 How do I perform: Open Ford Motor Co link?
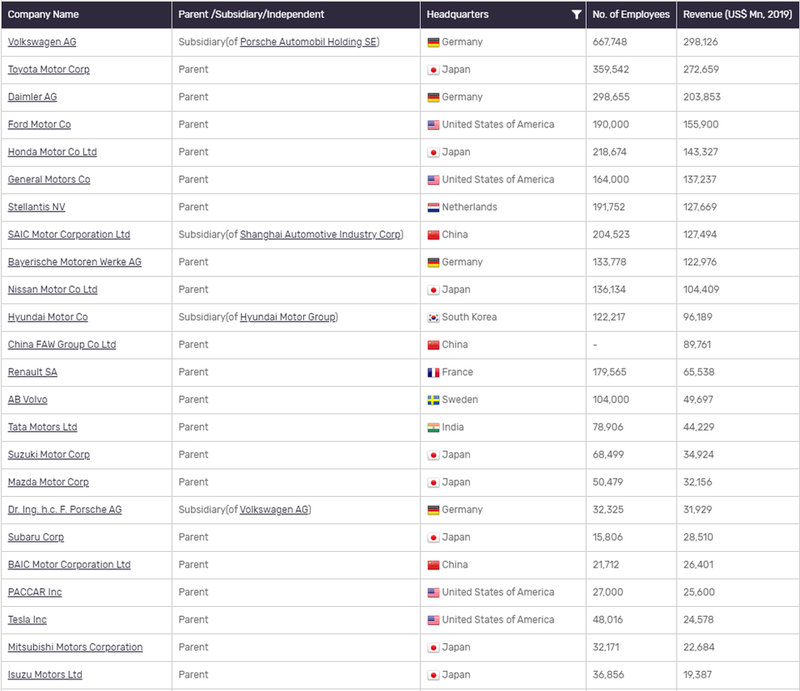coord(39,125)
